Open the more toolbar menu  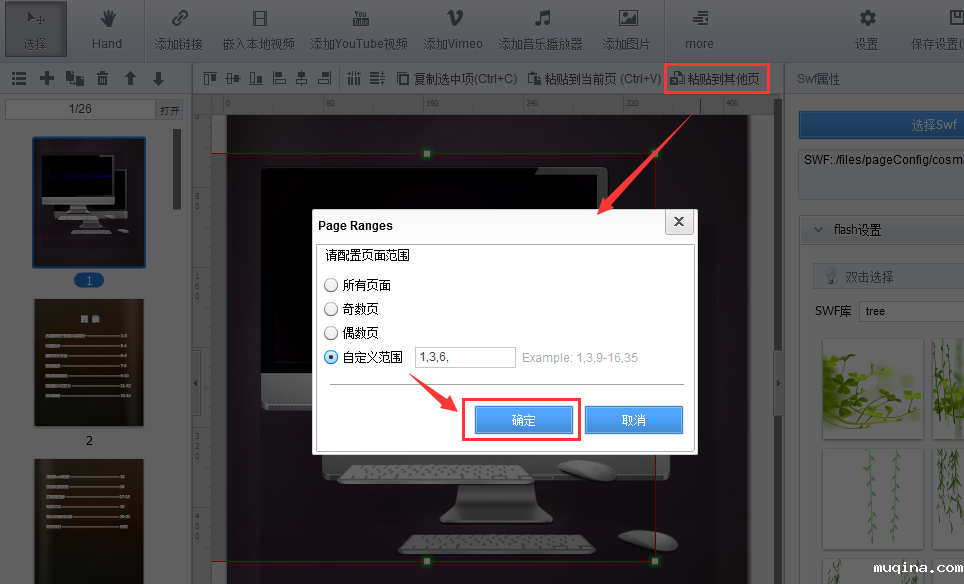coord(699,29)
